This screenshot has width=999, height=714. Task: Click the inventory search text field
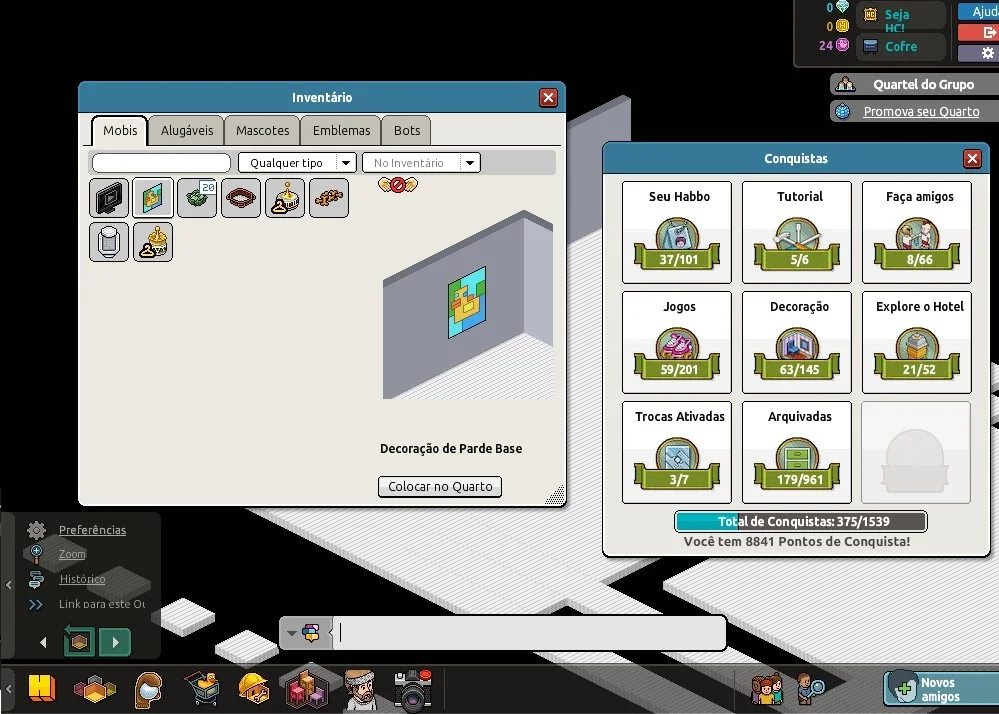click(161, 163)
